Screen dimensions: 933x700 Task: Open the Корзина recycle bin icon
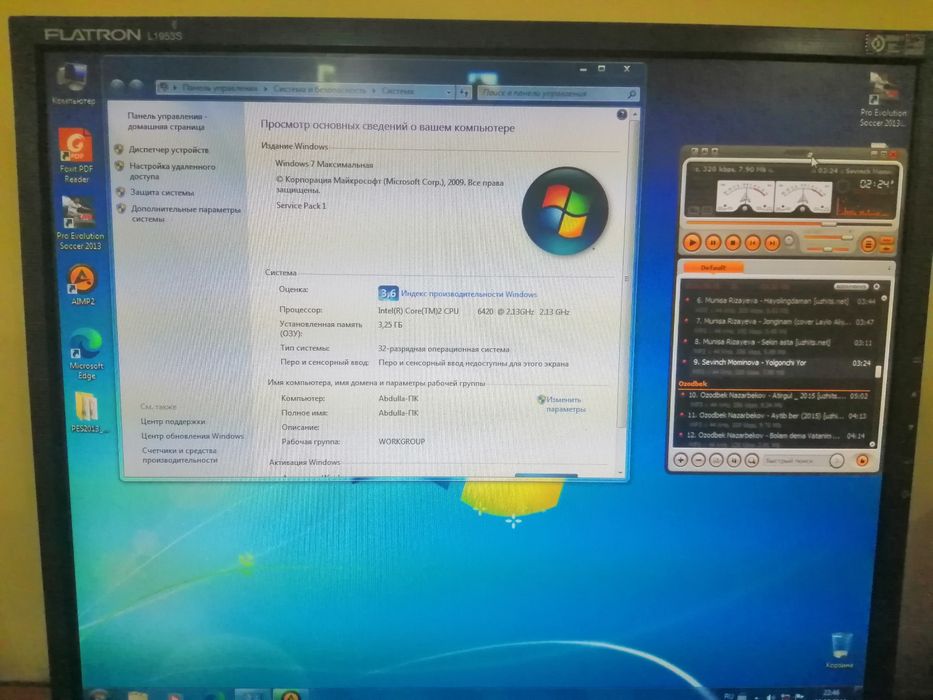click(840, 652)
